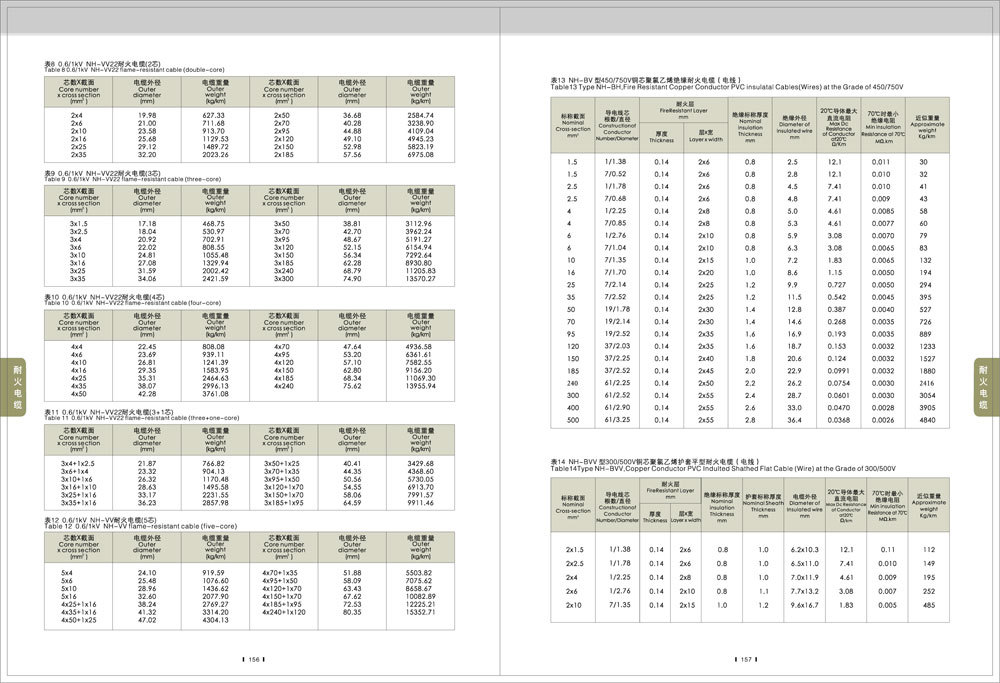The width and height of the screenshot is (1000, 683).
Task: Click the weight value 808.08
Action: [x=214, y=347]
